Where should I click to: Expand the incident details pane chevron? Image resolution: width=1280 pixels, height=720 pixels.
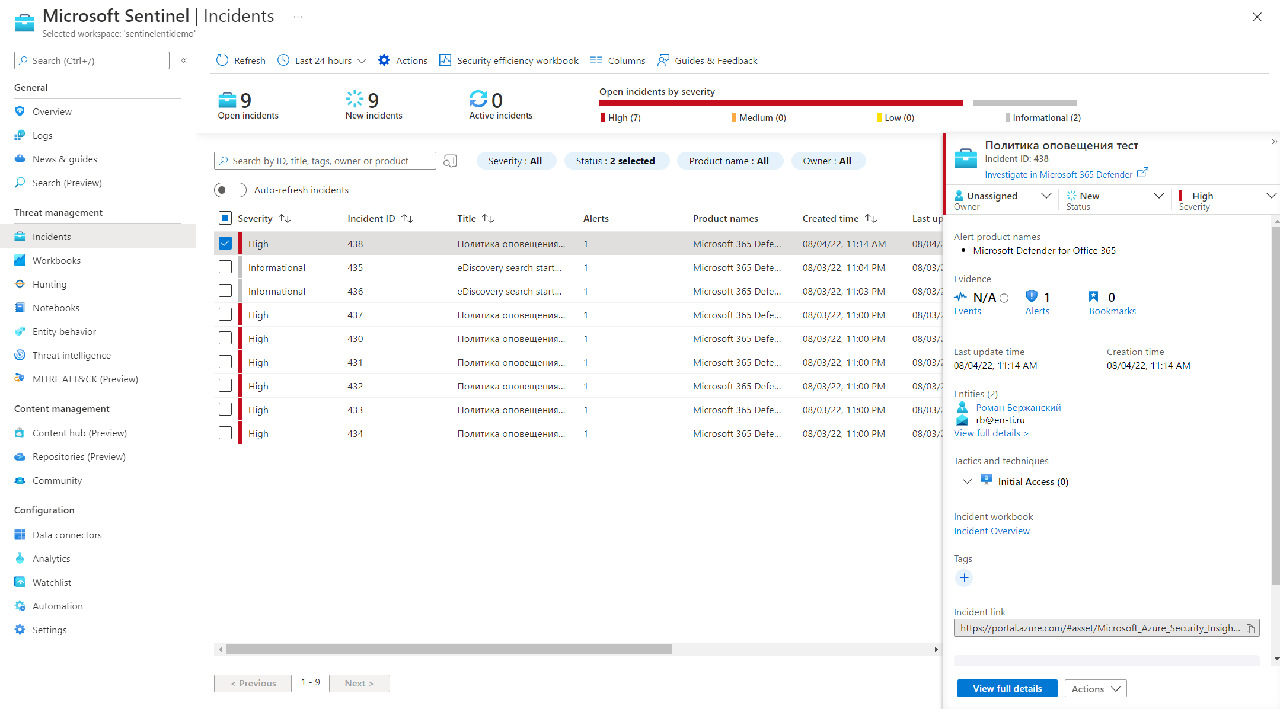(1273, 142)
